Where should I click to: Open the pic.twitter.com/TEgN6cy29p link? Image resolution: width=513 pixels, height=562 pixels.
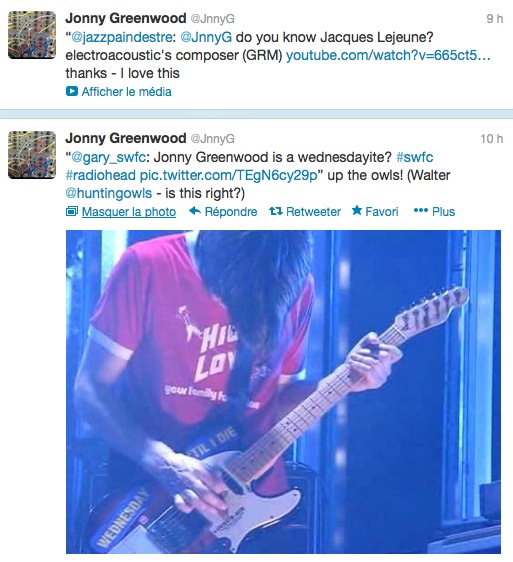click(x=229, y=175)
